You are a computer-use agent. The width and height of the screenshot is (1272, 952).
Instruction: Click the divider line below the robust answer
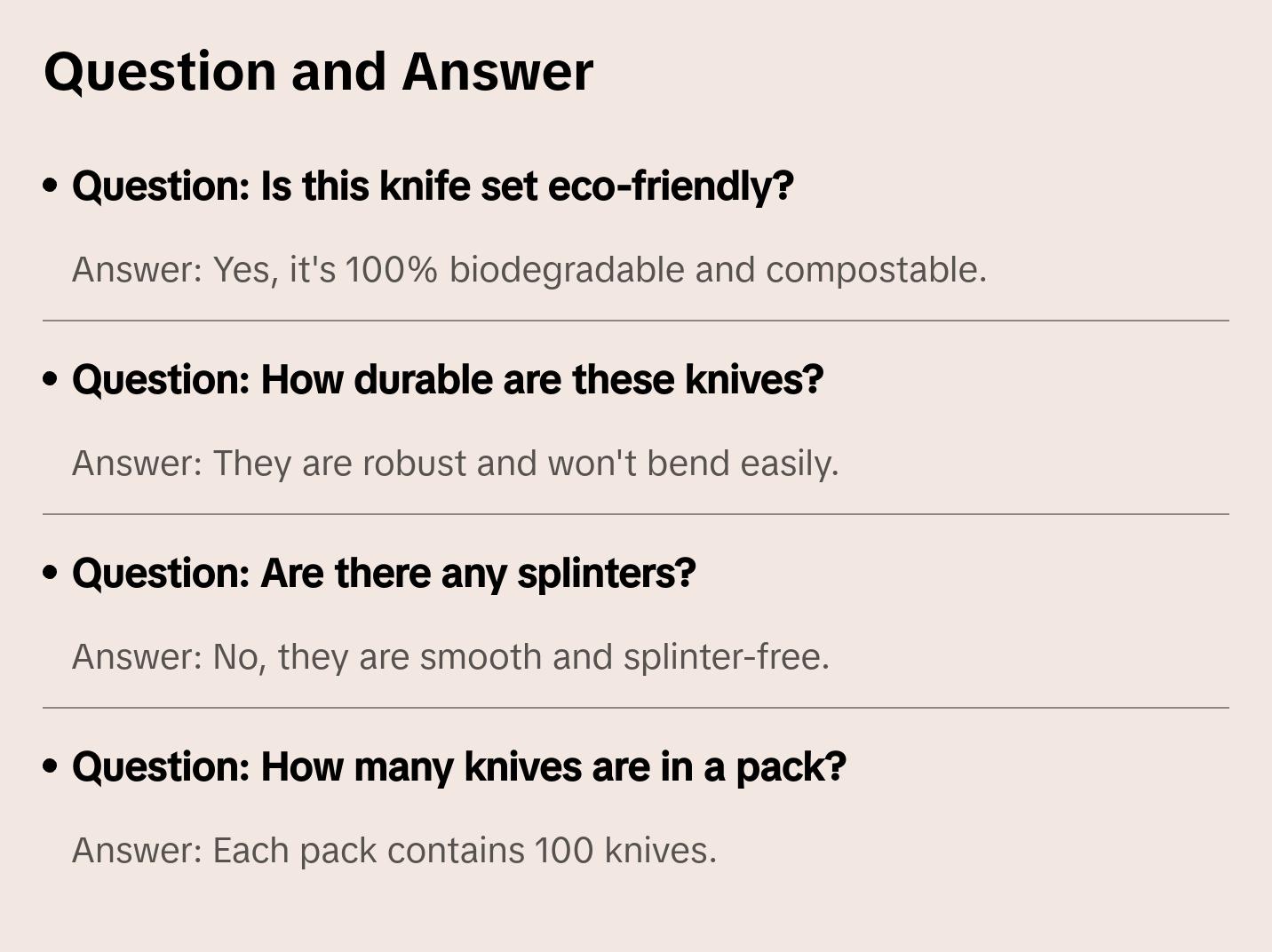click(x=636, y=514)
